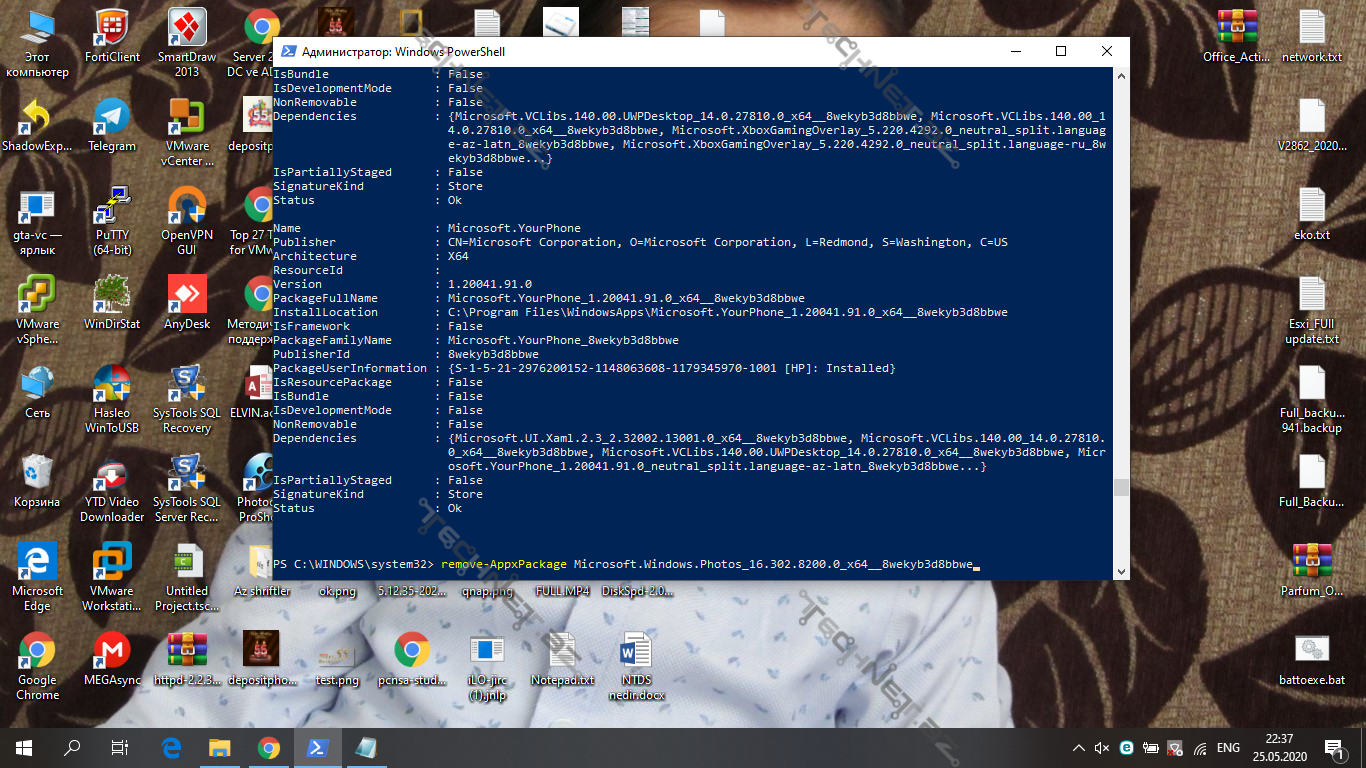Screen dimensions: 1366x768
Task: Open the ENG input language switcher
Action: [x=1228, y=747]
